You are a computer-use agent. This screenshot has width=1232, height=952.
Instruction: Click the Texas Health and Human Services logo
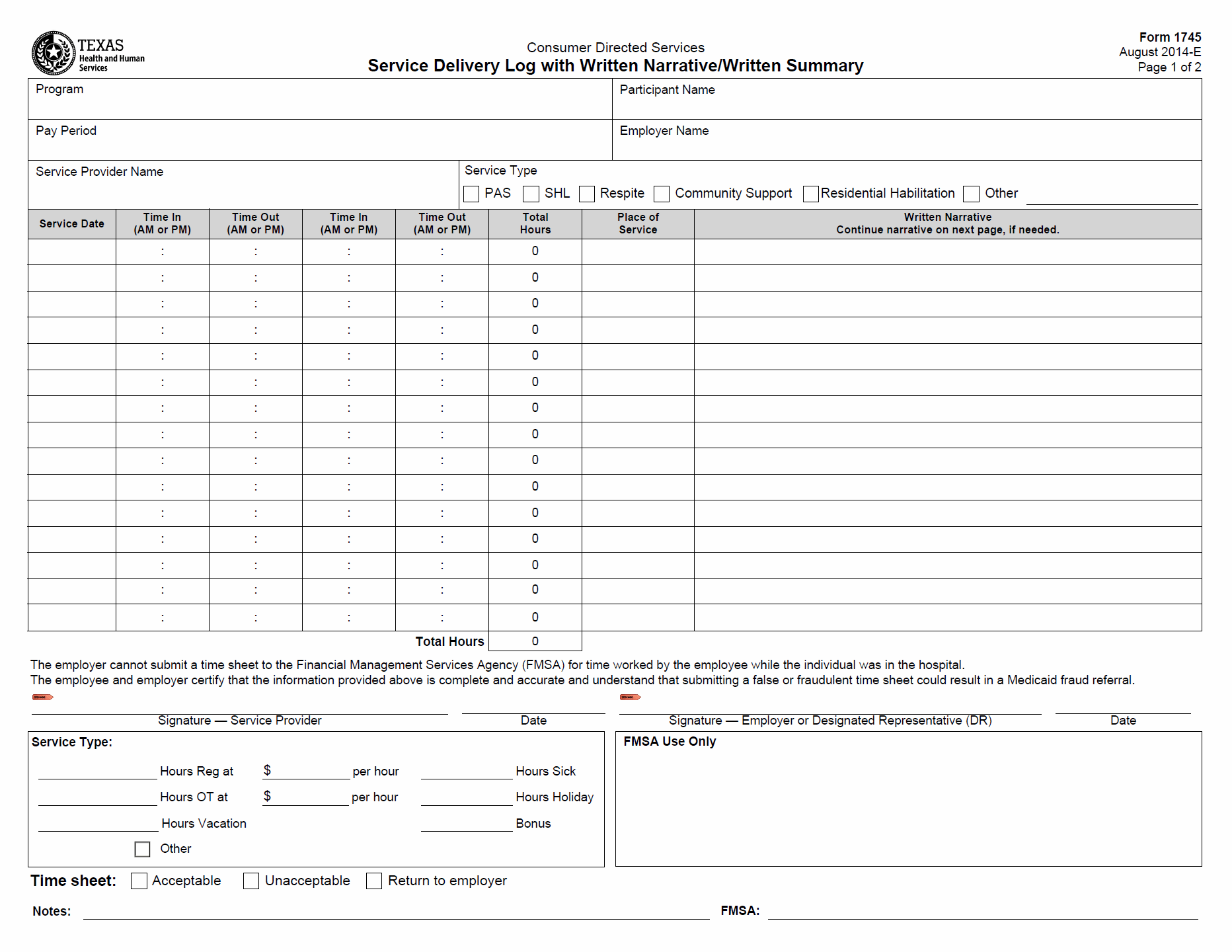pos(87,53)
